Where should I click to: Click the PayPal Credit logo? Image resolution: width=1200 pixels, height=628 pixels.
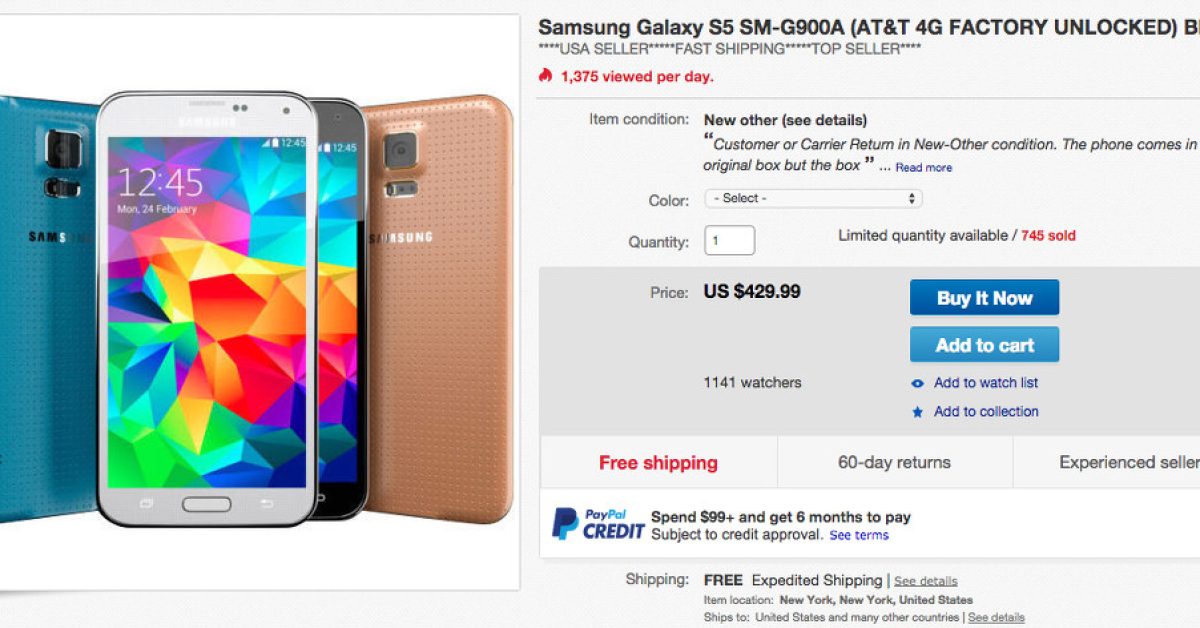tap(598, 524)
